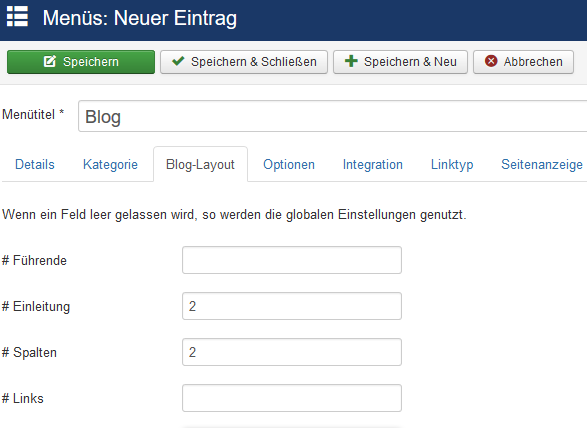The width and height of the screenshot is (587, 428).
Task: Click the # Spalten input field
Action: coord(292,352)
